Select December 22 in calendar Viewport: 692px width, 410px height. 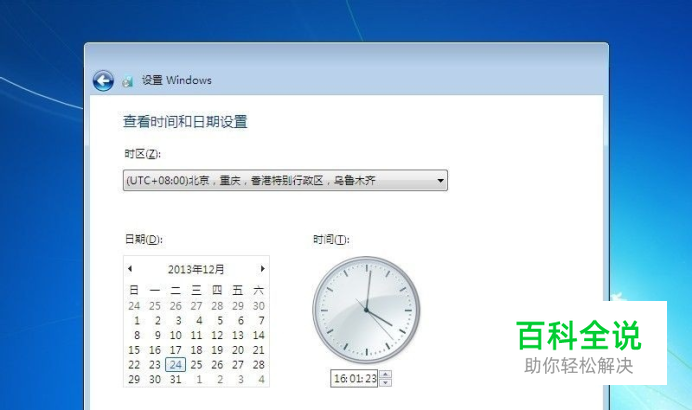(134, 365)
